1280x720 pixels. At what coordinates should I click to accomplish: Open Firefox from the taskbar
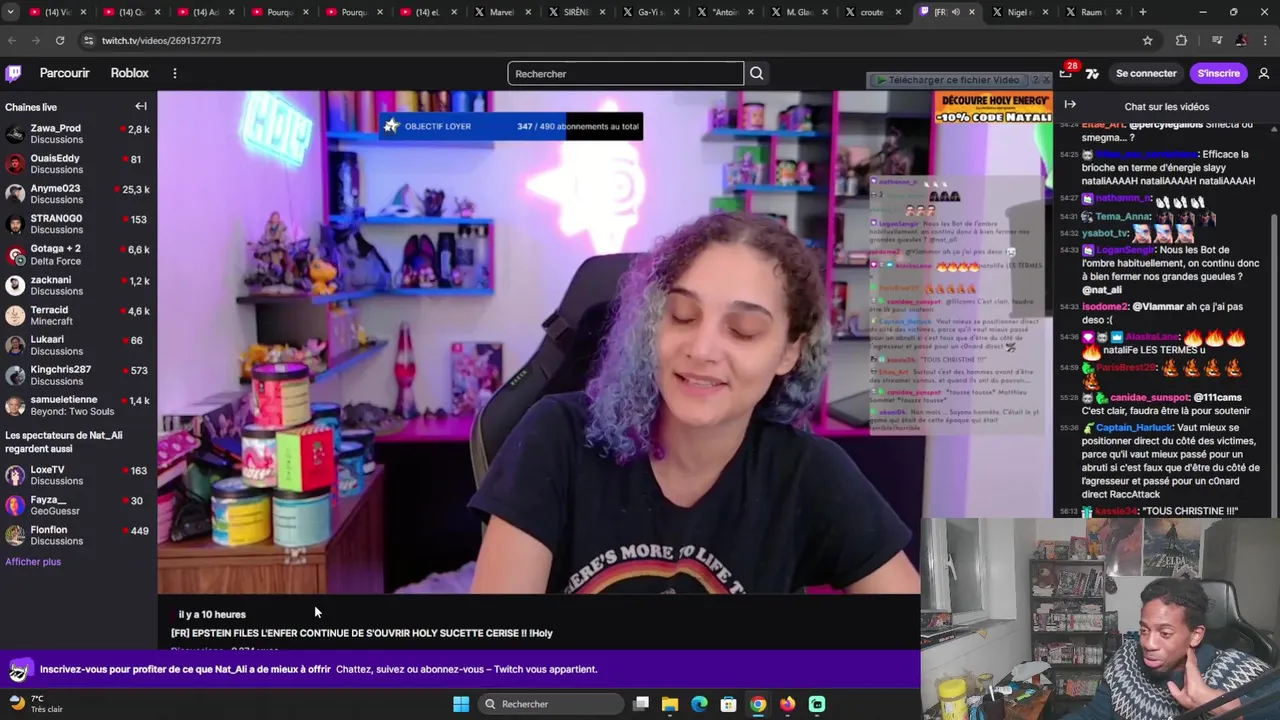click(x=787, y=704)
